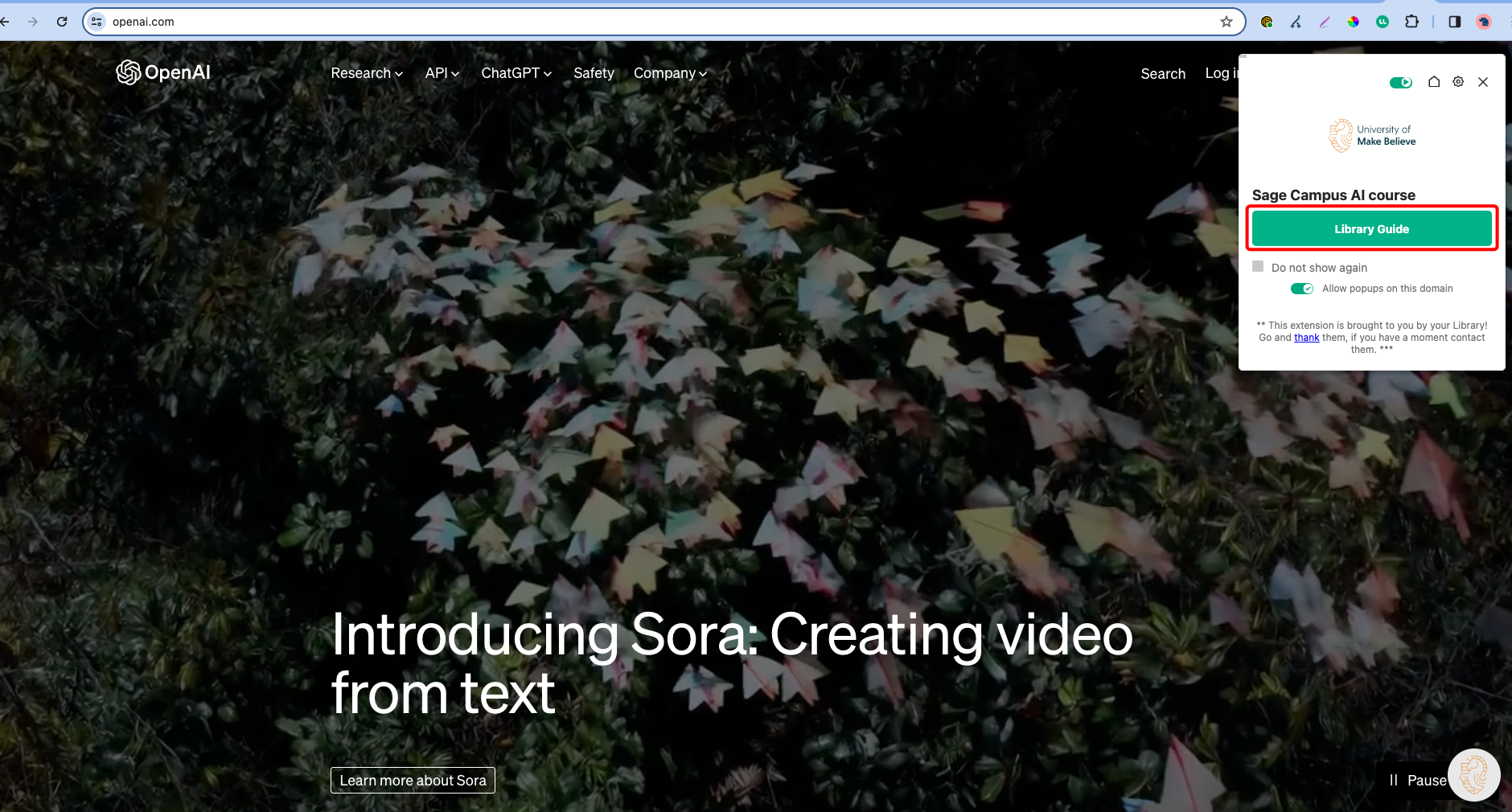Click the Log in link
1512x812 pixels.
[1222, 73]
